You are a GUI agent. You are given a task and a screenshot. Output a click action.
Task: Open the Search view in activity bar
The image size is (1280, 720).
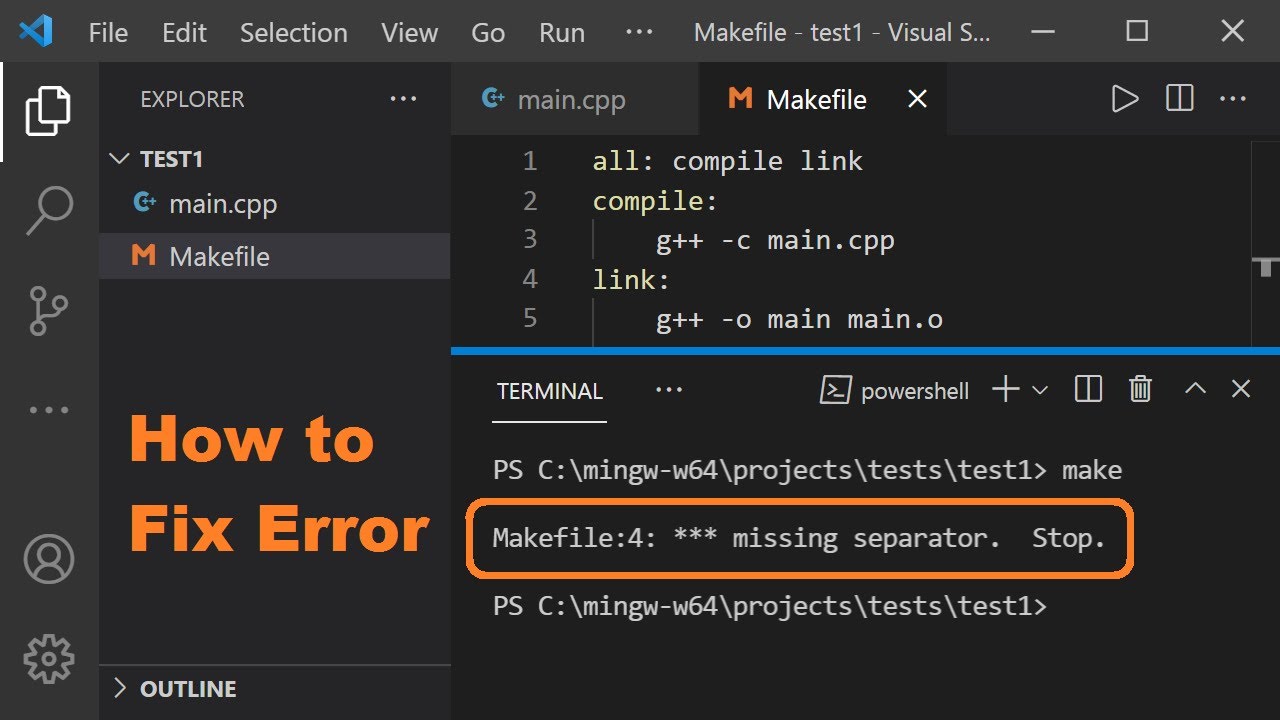point(49,211)
